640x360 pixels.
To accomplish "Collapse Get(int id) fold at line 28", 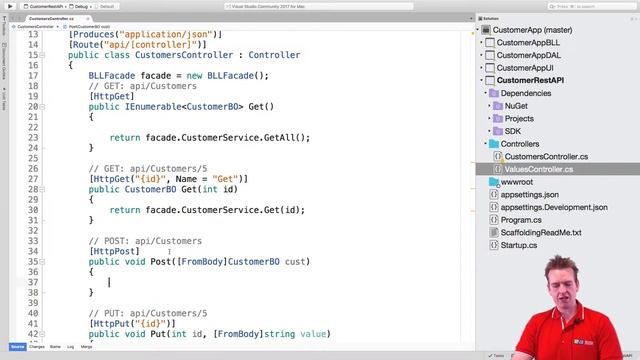I will tap(42, 189).
